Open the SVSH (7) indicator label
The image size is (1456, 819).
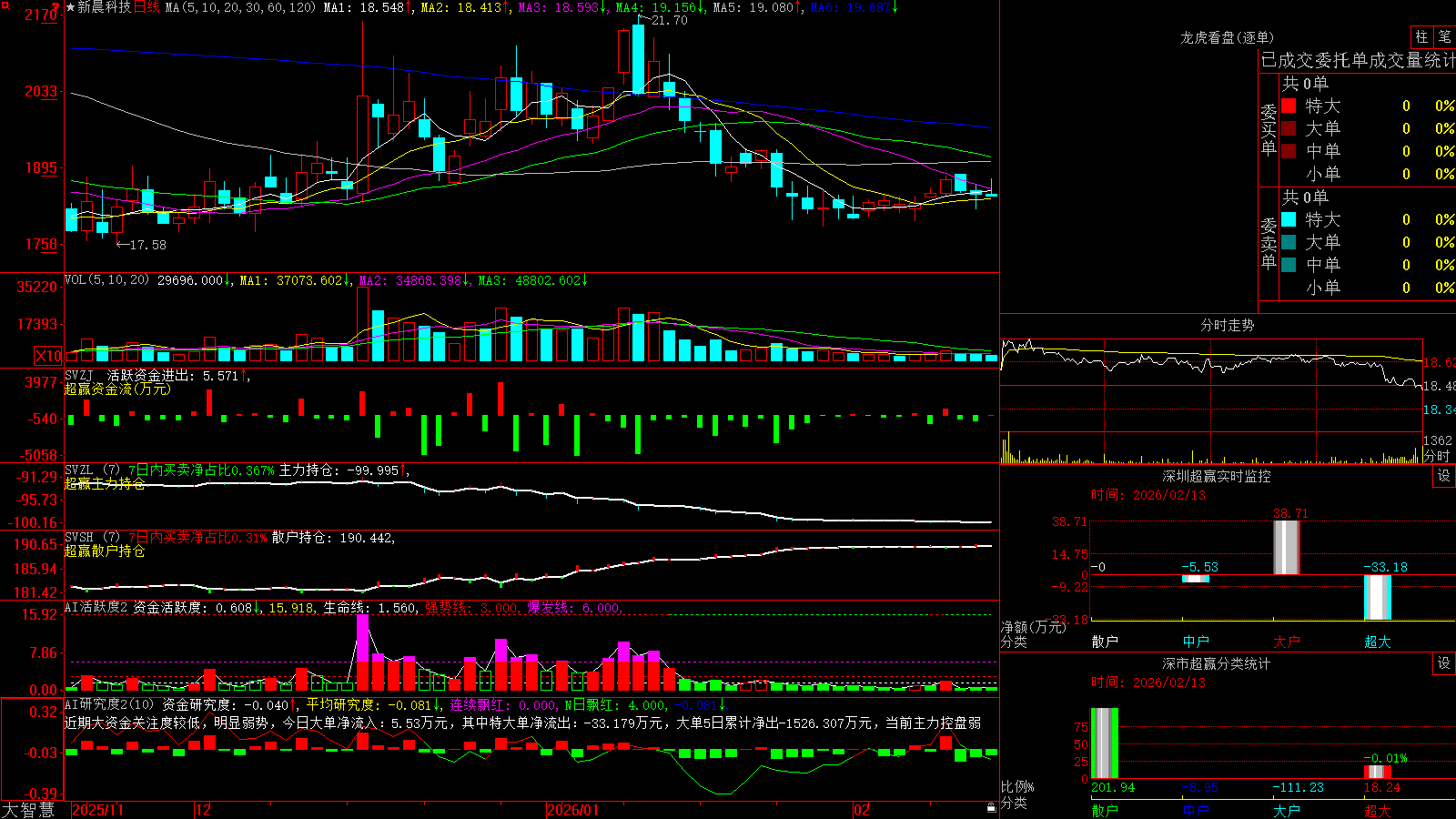[x=92, y=538]
